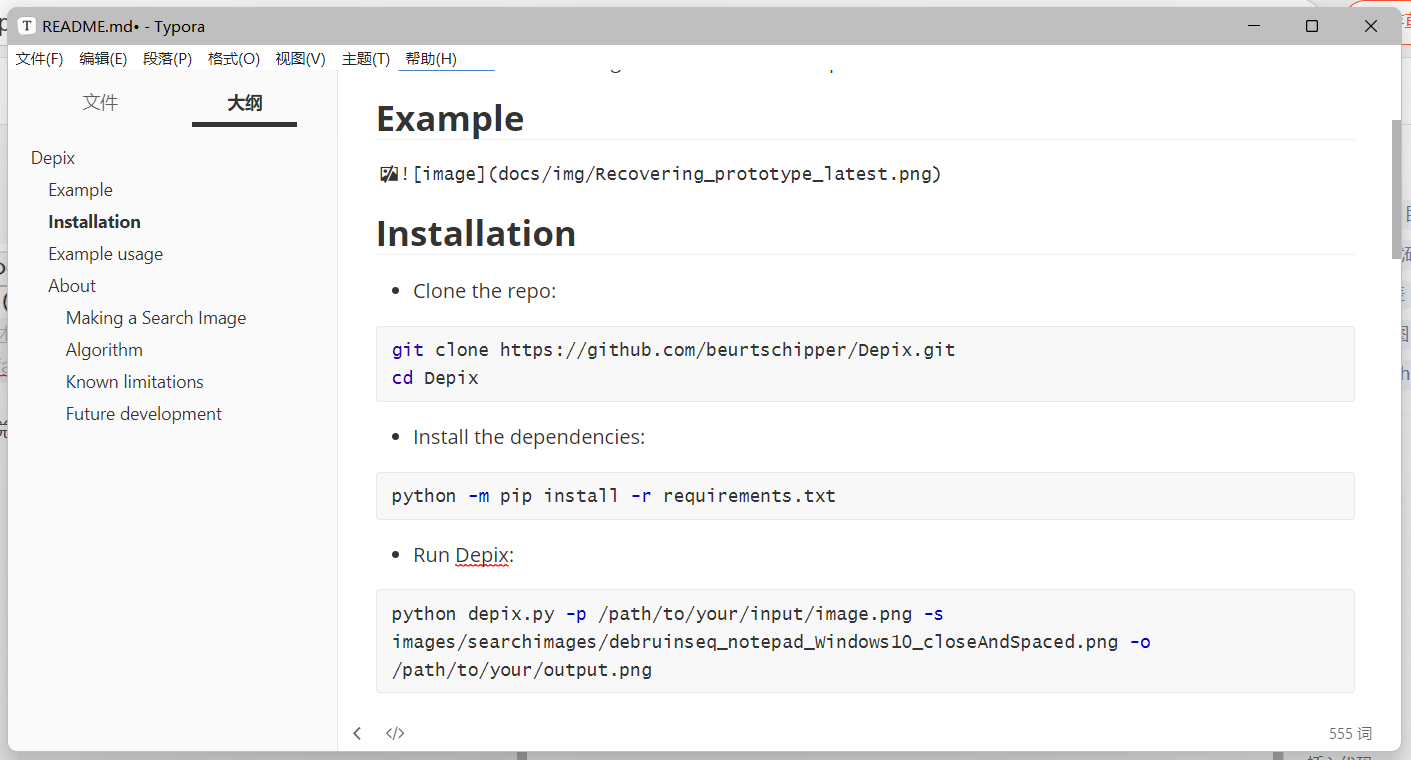
Task: Open the 主题(T) menu
Action: (366, 59)
